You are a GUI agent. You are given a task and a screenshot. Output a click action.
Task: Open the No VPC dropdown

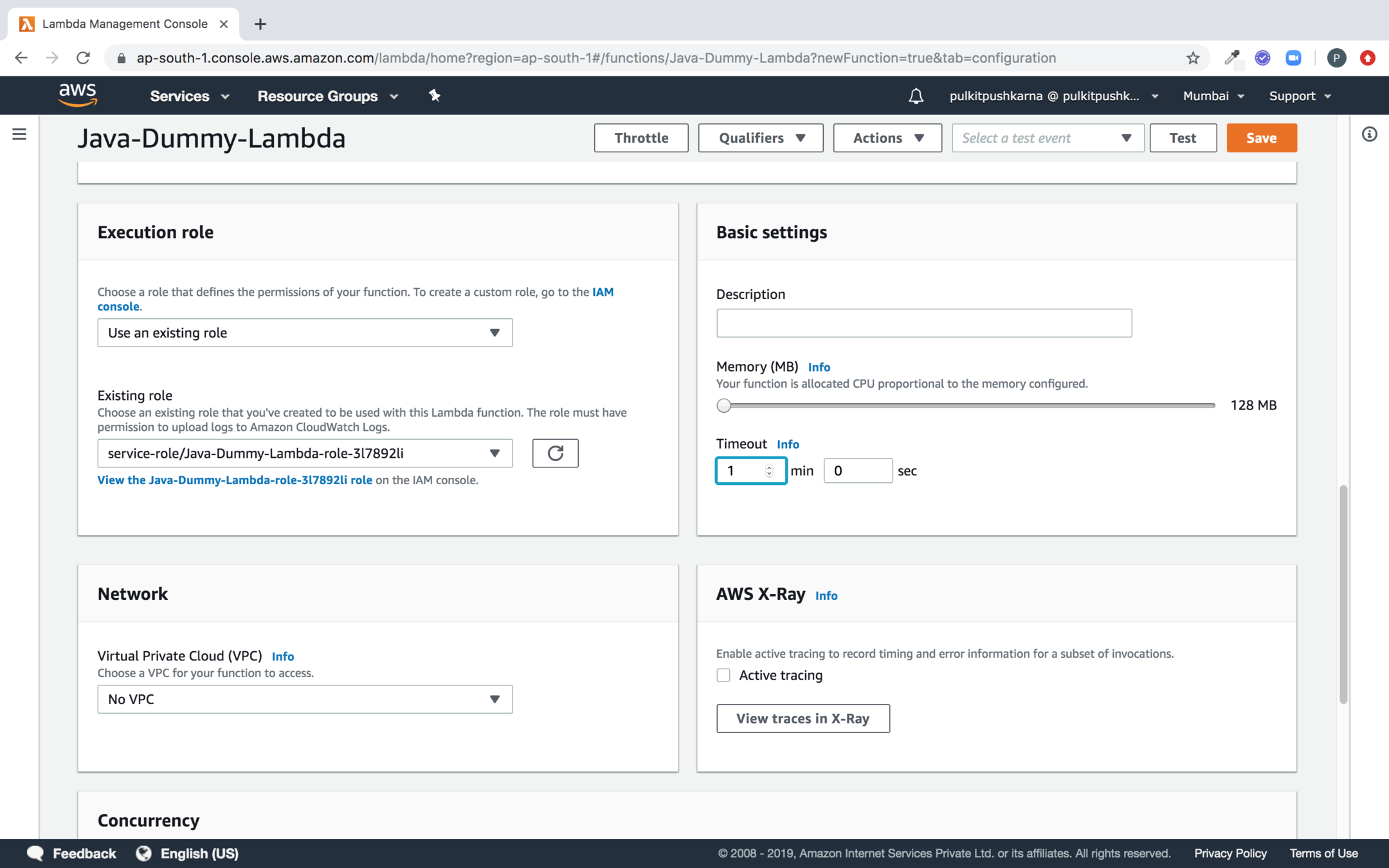tap(305, 699)
